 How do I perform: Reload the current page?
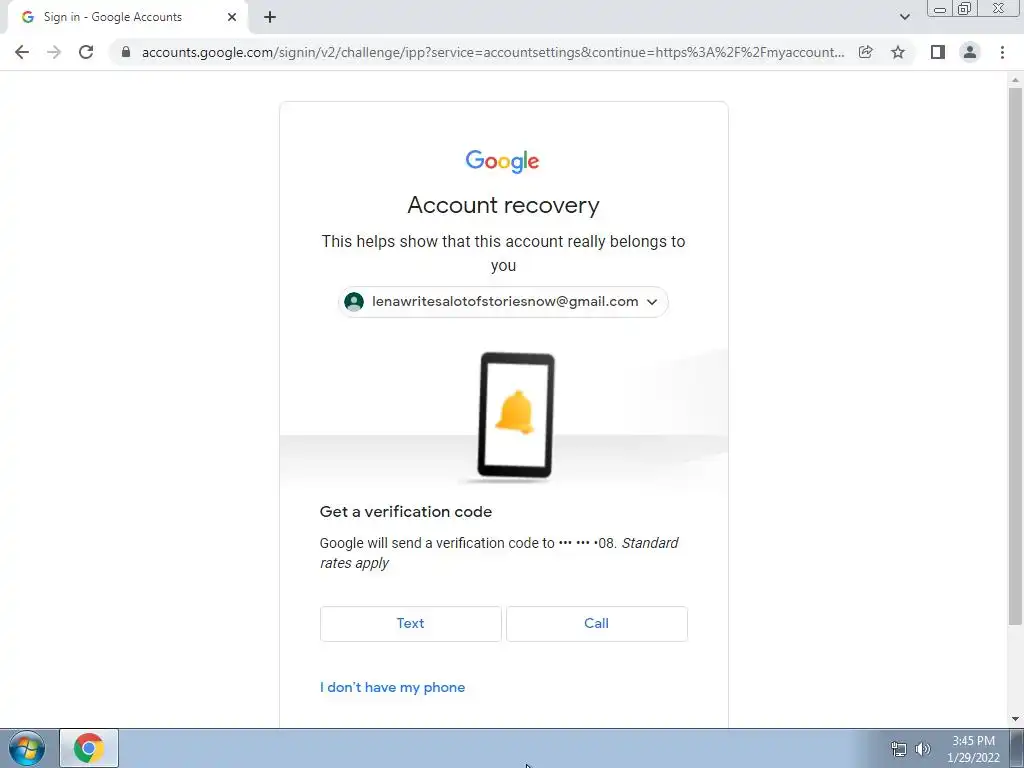(x=86, y=52)
